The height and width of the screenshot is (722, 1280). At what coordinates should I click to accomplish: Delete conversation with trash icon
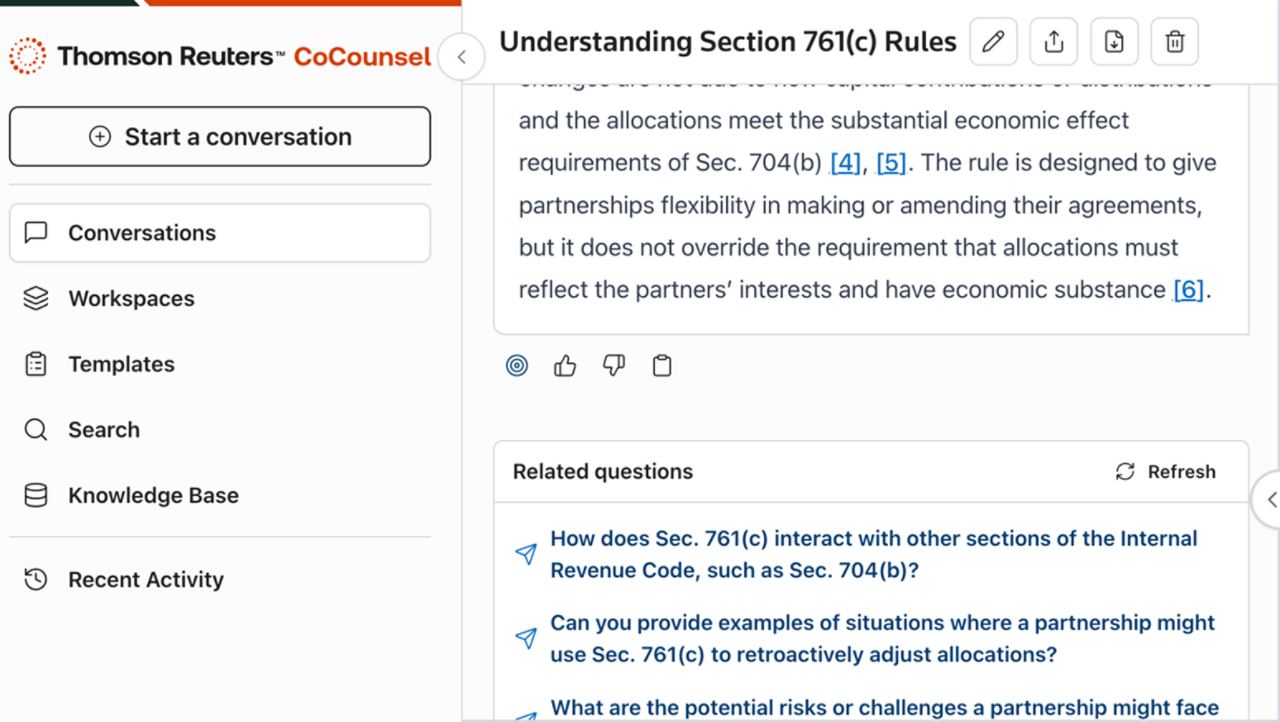(x=1175, y=42)
